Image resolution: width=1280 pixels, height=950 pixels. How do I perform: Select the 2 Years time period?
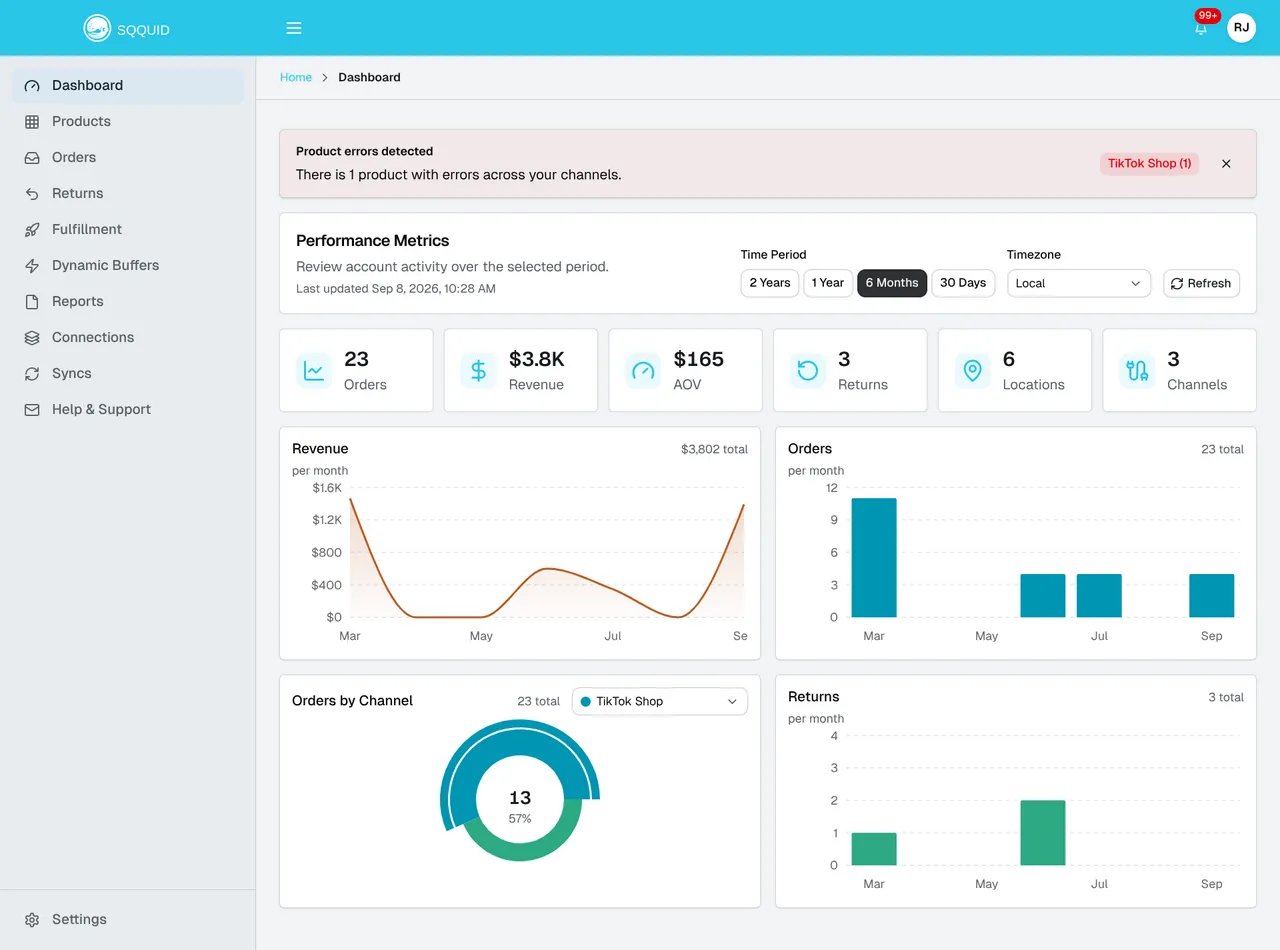point(770,283)
